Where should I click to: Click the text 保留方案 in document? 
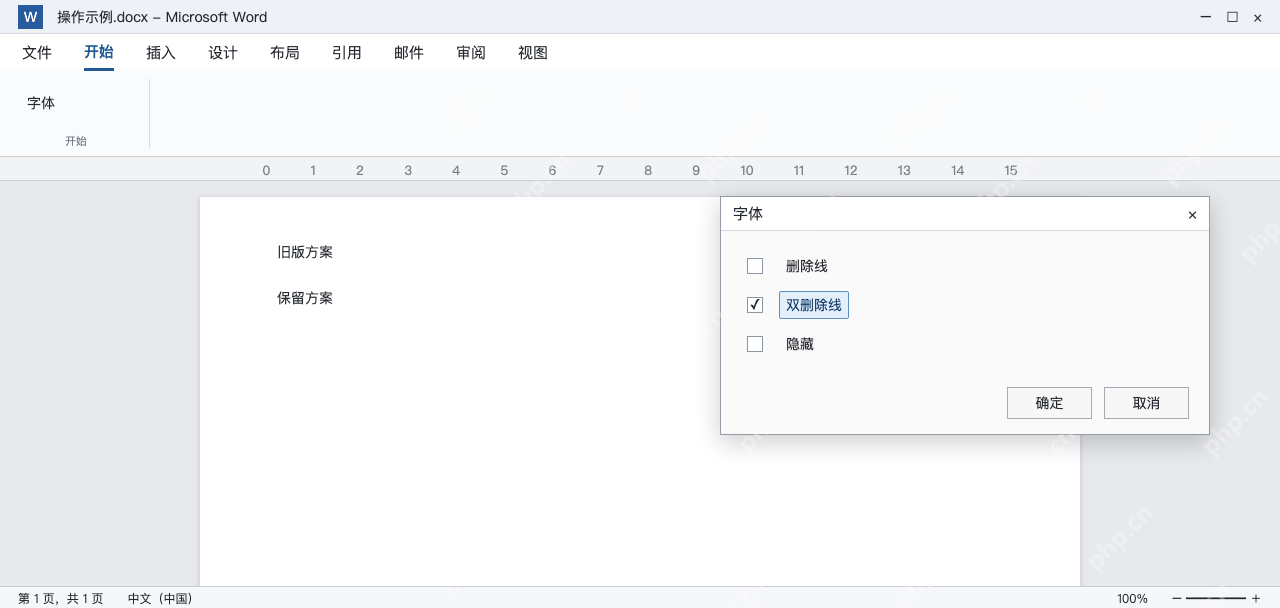305,298
